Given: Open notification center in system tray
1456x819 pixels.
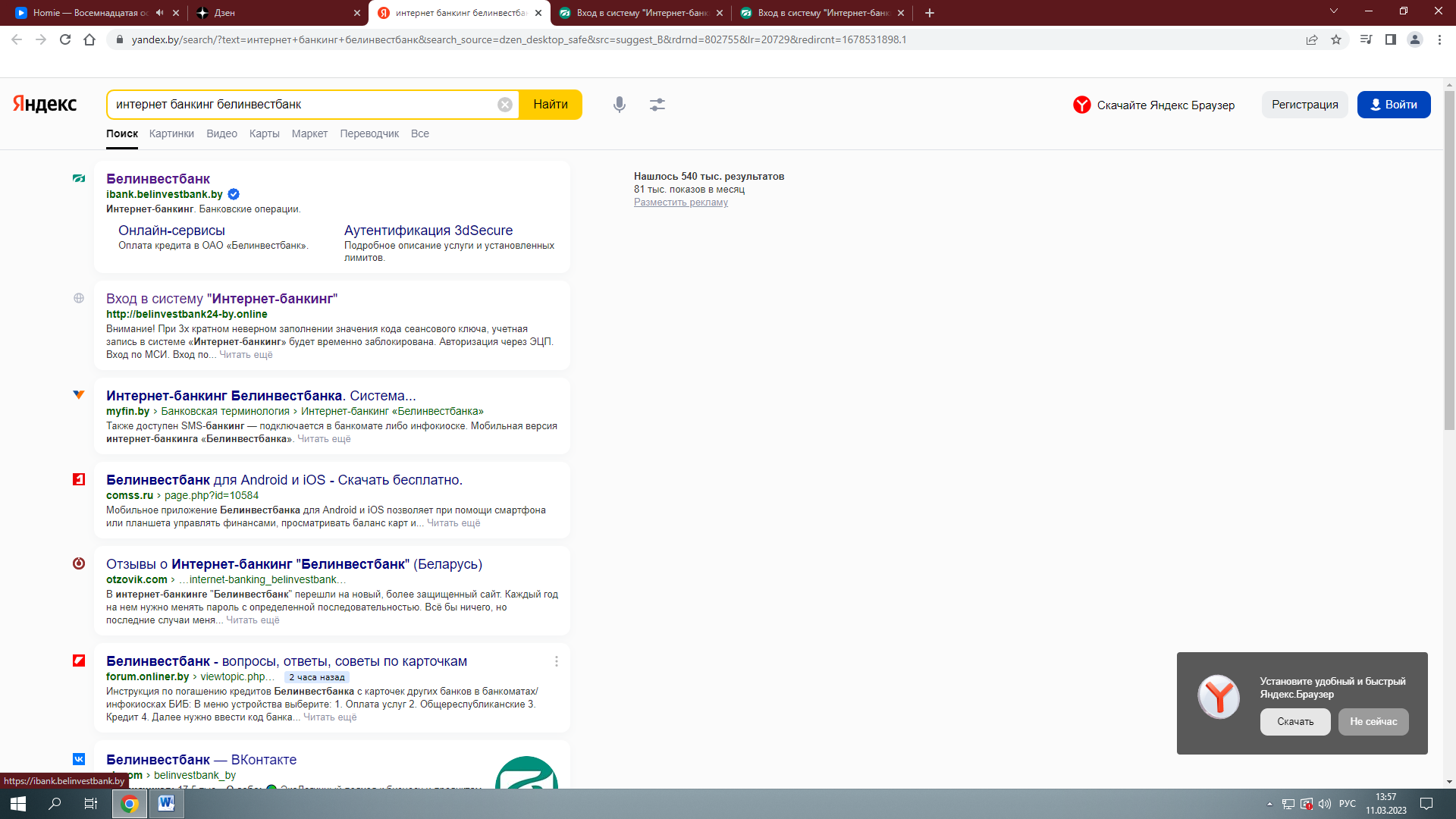Looking at the screenshot, I should click(x=1426, y=804).
